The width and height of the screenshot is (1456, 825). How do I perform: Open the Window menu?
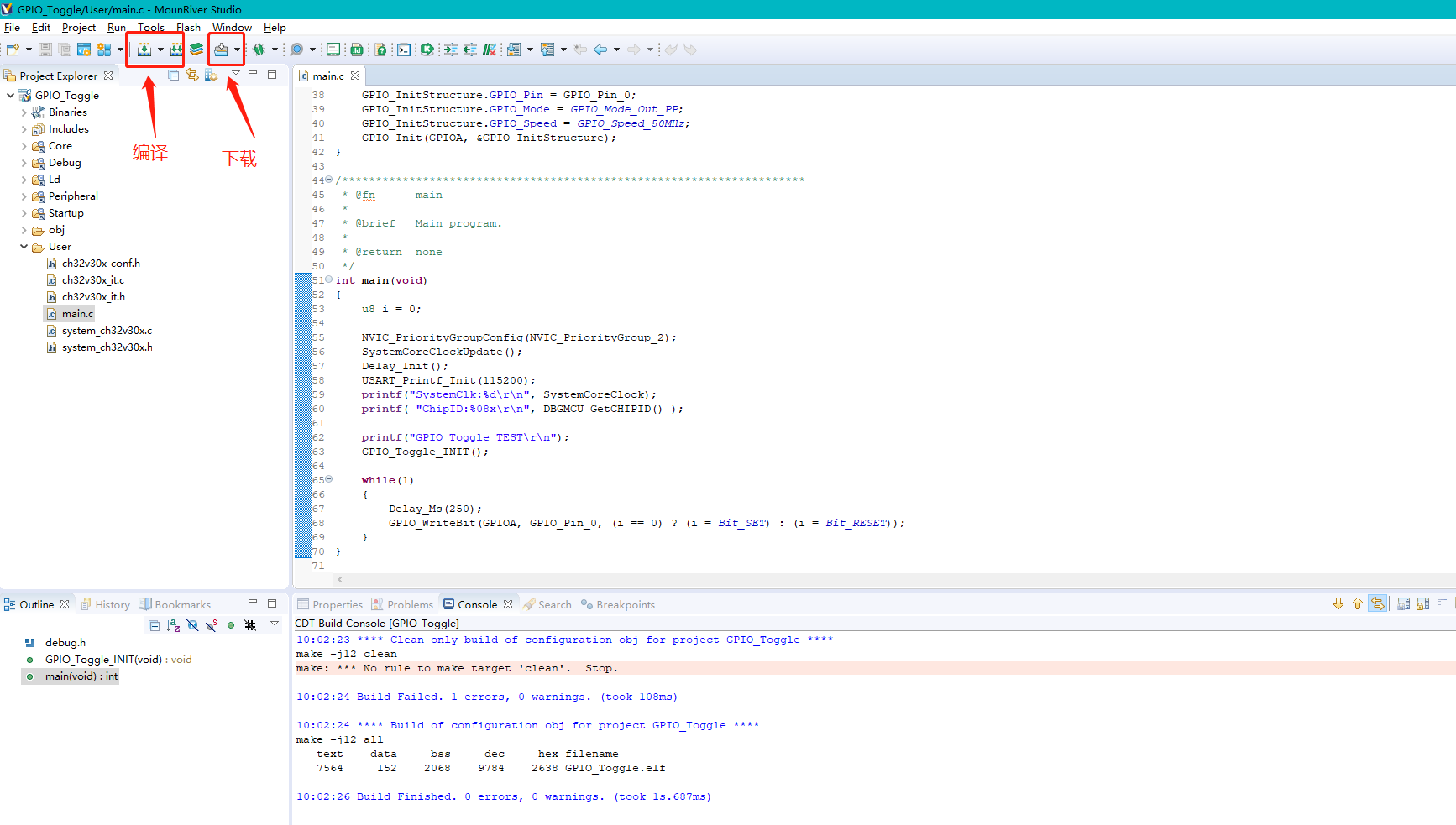(x=232, y=28)
